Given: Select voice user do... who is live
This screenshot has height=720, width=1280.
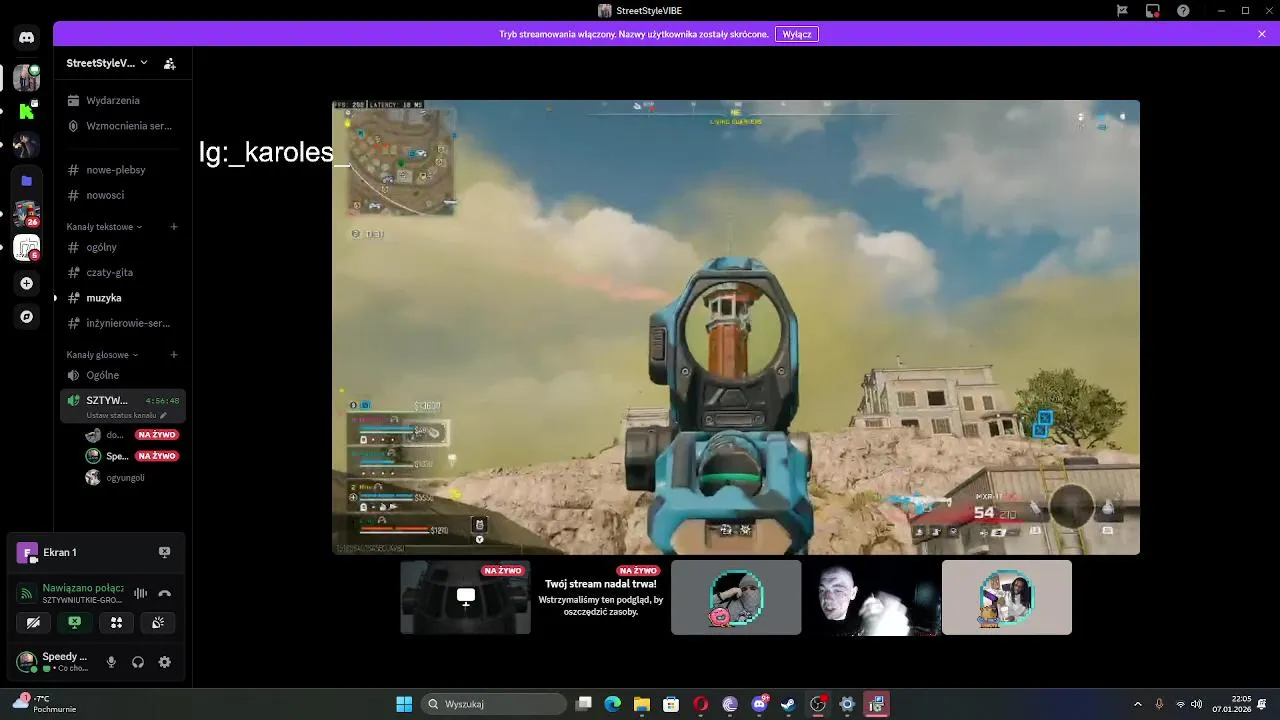Looking at the screenshot, I should coord(132,435).
